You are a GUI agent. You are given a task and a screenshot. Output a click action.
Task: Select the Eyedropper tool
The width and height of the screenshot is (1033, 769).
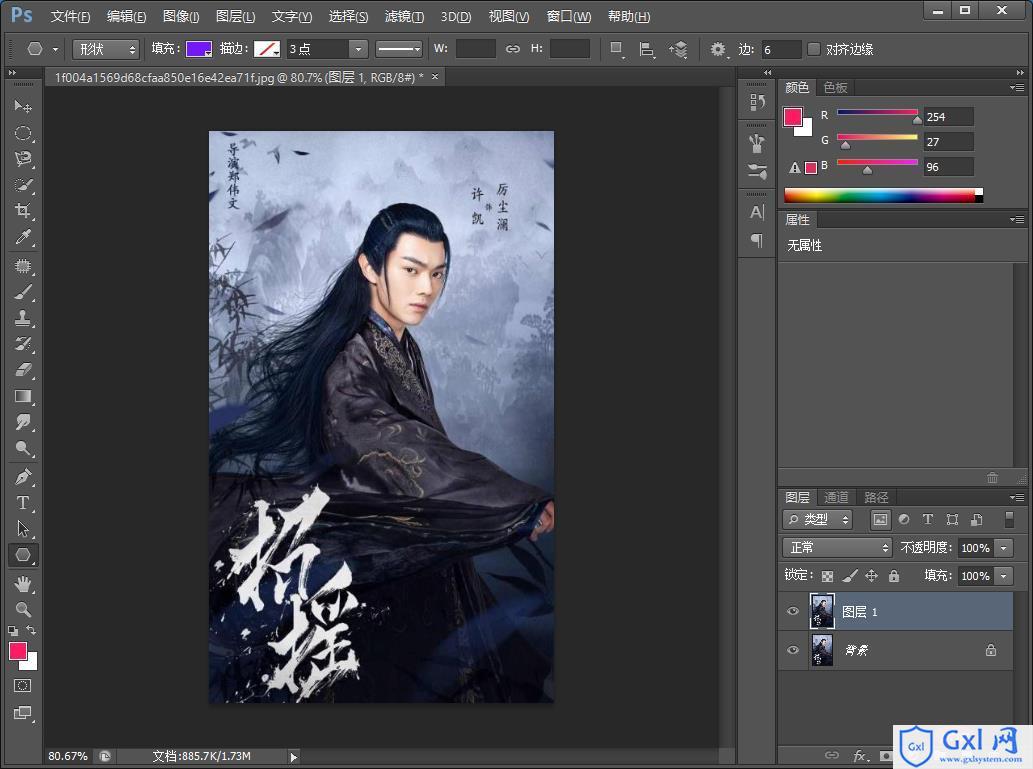coord(23,237)
